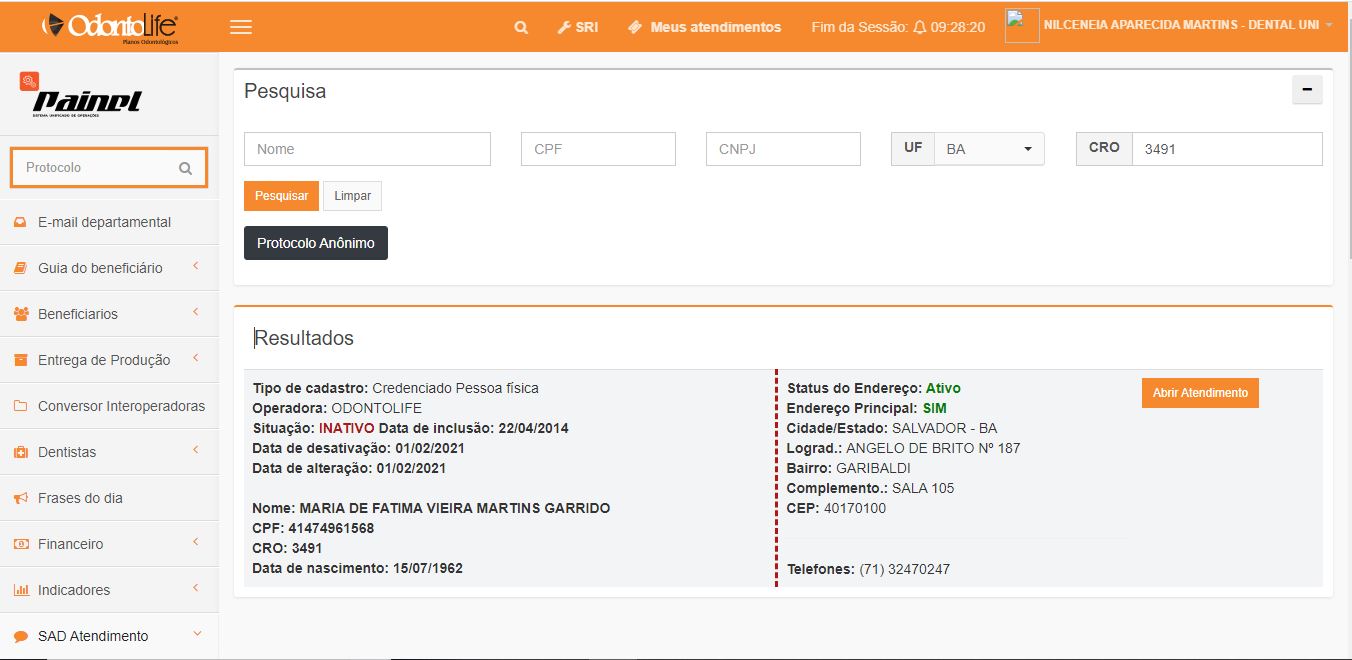Toggle the hamburger sidebar menu

241,27
